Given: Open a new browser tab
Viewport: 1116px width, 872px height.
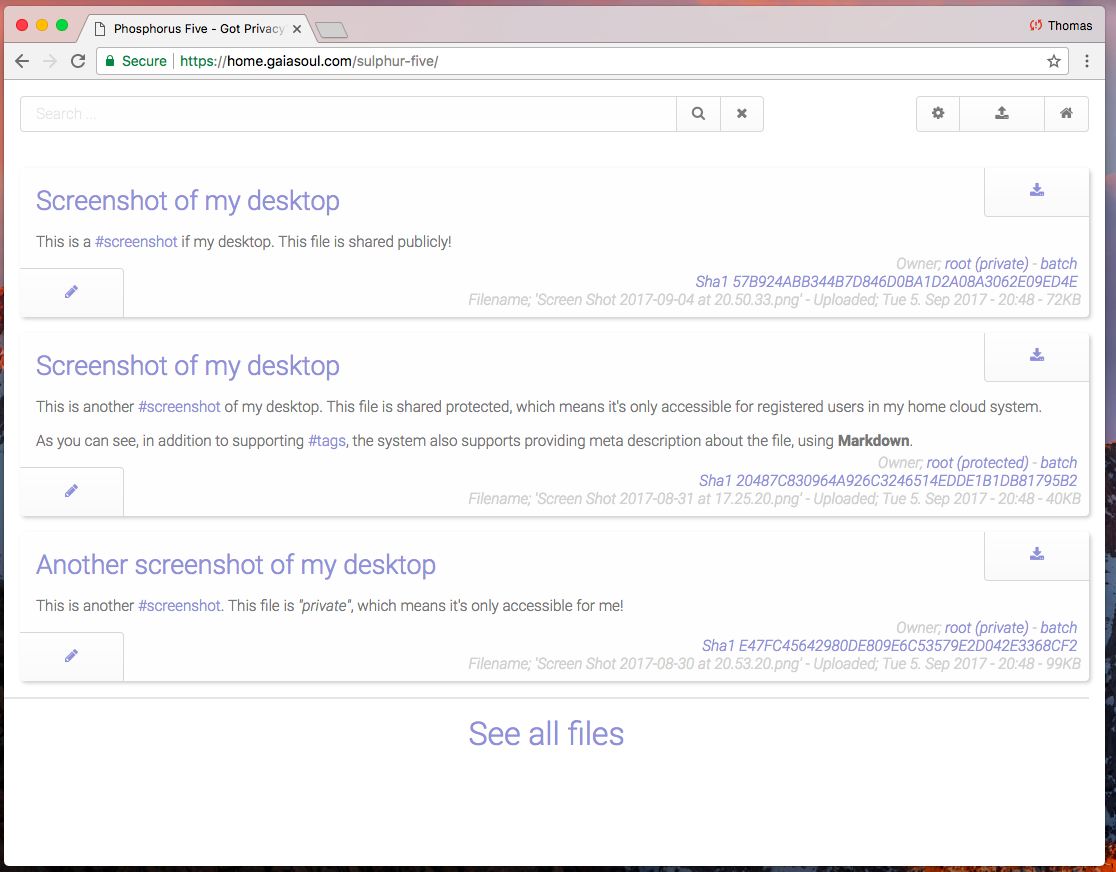Looking at the screenshot, I should point(331,30).
